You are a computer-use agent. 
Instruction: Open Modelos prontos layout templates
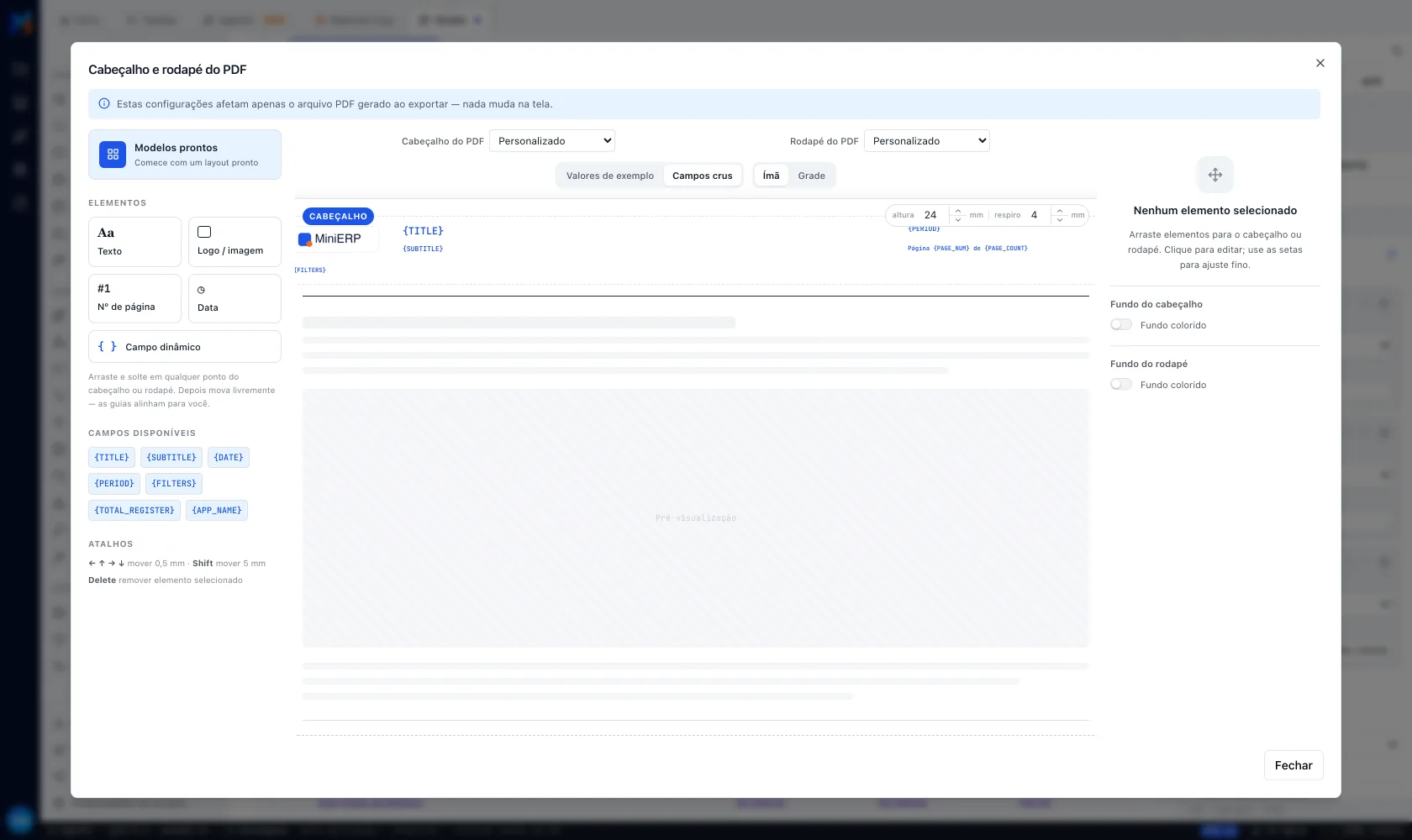(185, 155)
